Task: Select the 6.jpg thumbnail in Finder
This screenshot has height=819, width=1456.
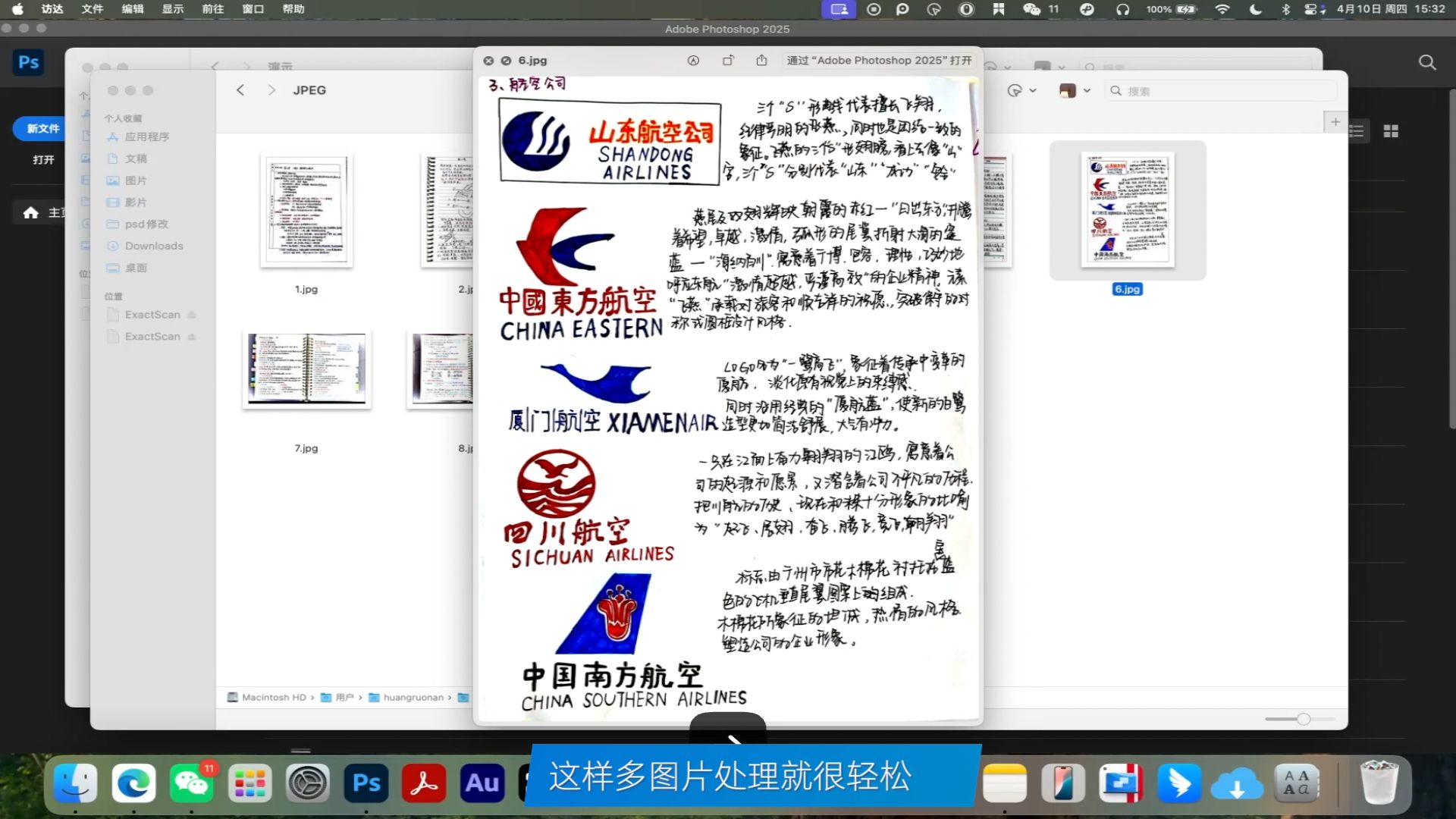Action: click(1128, 209)
